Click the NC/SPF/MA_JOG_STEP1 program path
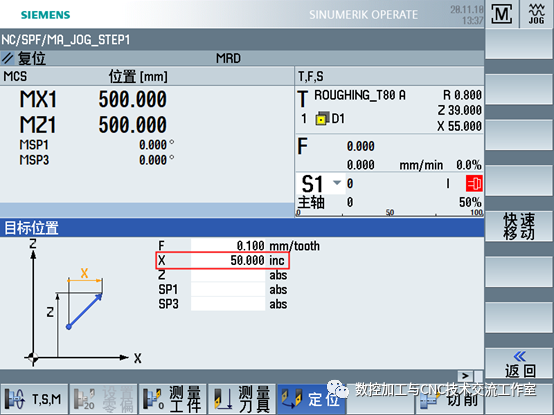Image resolution: width=554 pixels, height=415 pixels. point(66,40)
